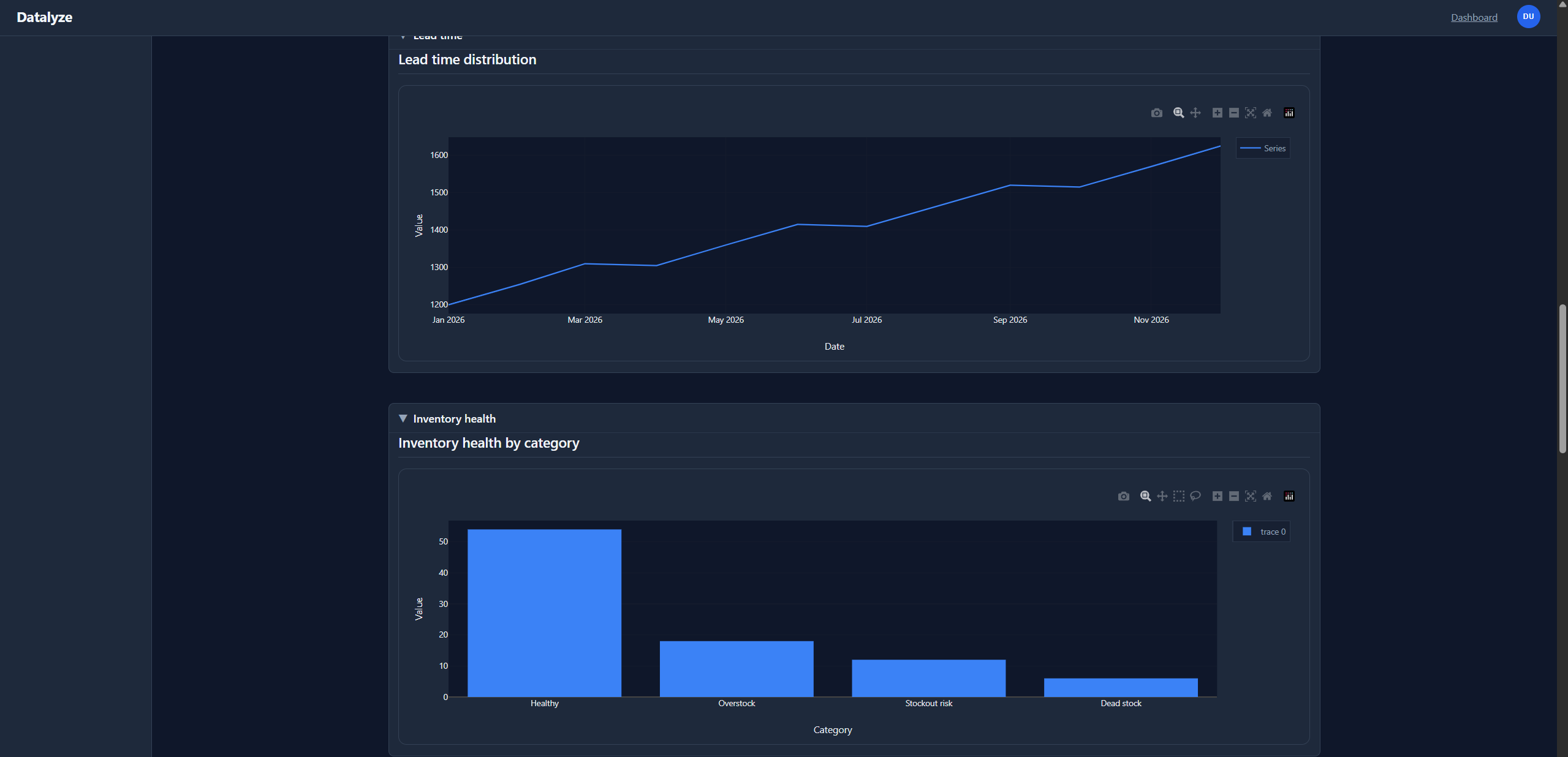Click Plotly logo icon in inventory chart toolbar
The image size is (1568, 757).
(1289, 496)
